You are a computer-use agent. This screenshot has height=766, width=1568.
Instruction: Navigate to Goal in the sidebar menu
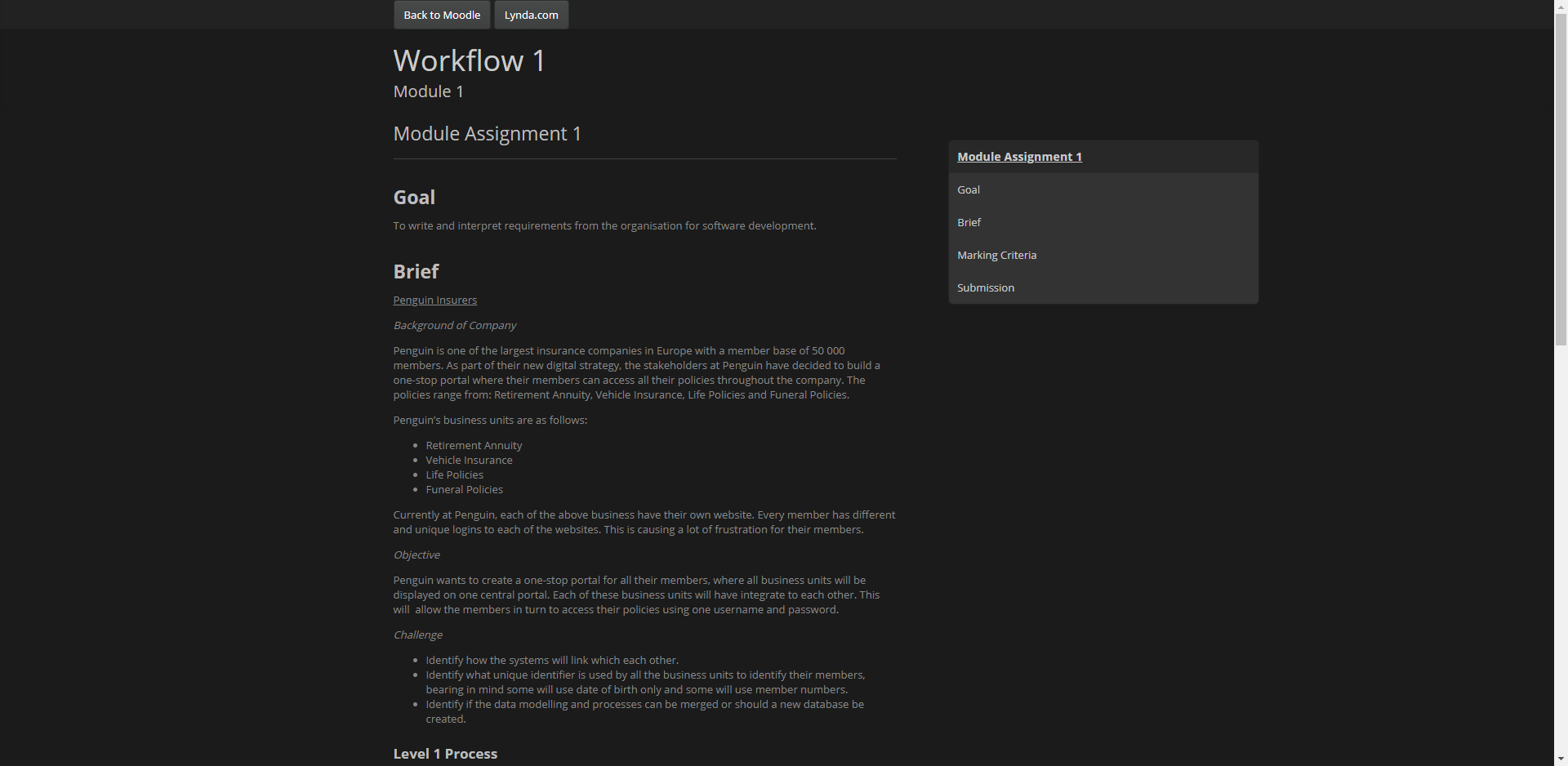[968, 189]
